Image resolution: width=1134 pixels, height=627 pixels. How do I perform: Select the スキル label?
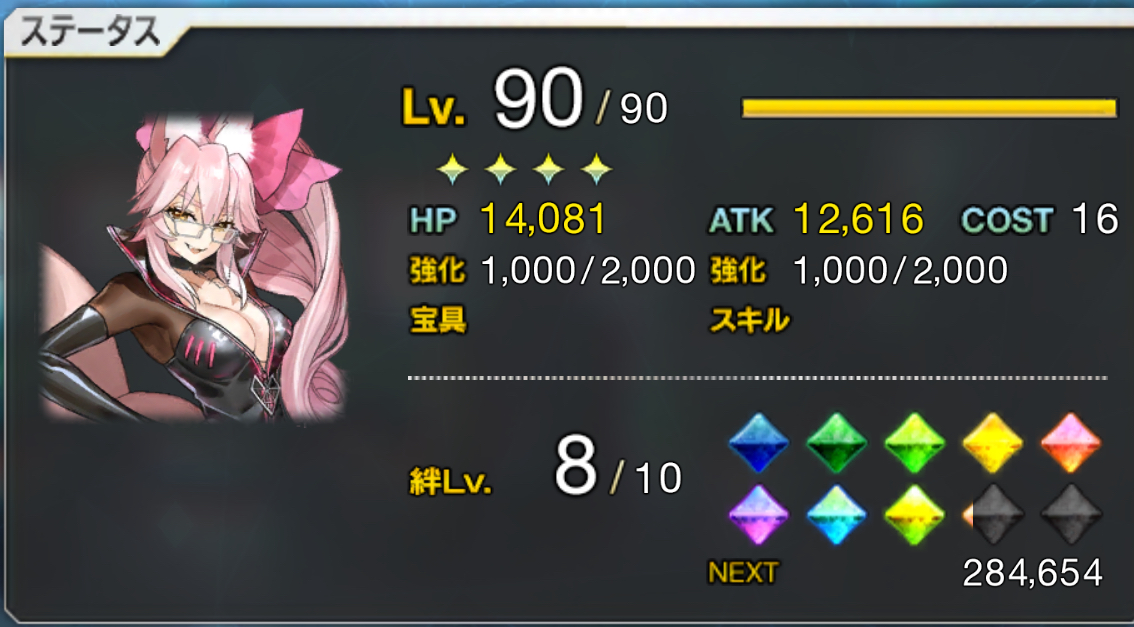pyautogui.click(x=749, y=320)
